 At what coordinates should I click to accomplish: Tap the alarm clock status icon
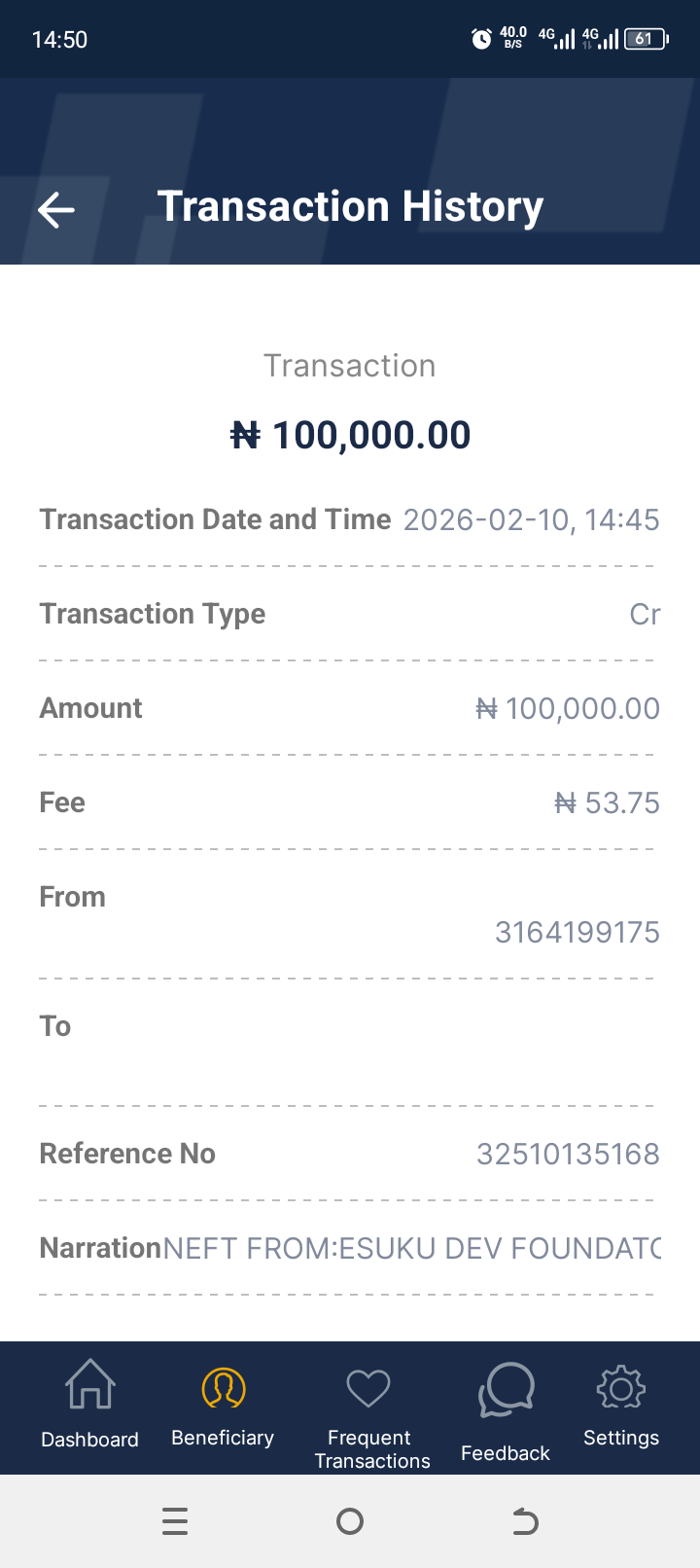pyautogui.click(x=481, y=39)
